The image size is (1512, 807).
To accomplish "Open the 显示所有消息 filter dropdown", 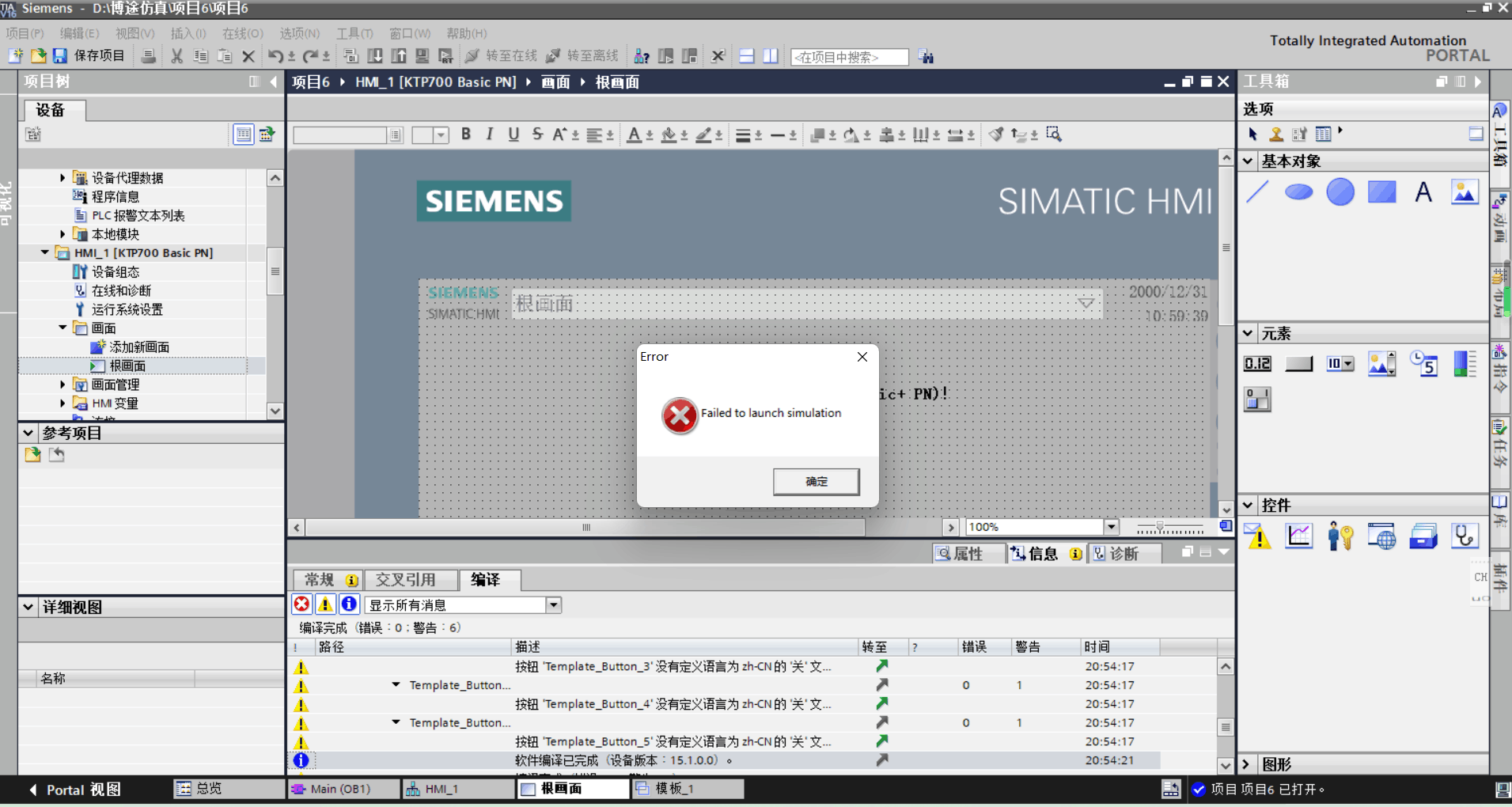I will point(554,605).
